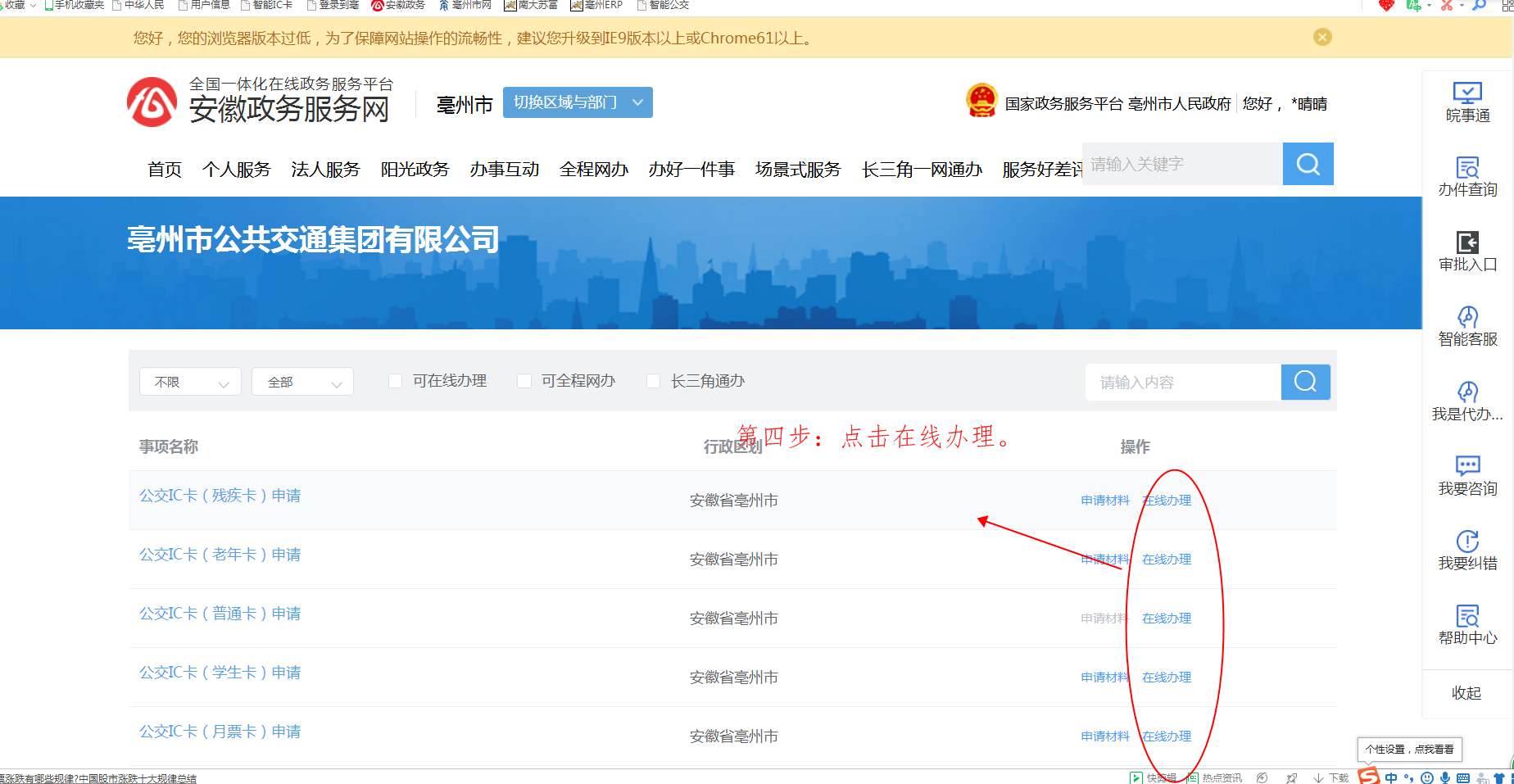The height and width of the screenshot is (784, 1514).
Task: Open 公交IC卡（老年卡）申请 item
Action: (220, 555)
